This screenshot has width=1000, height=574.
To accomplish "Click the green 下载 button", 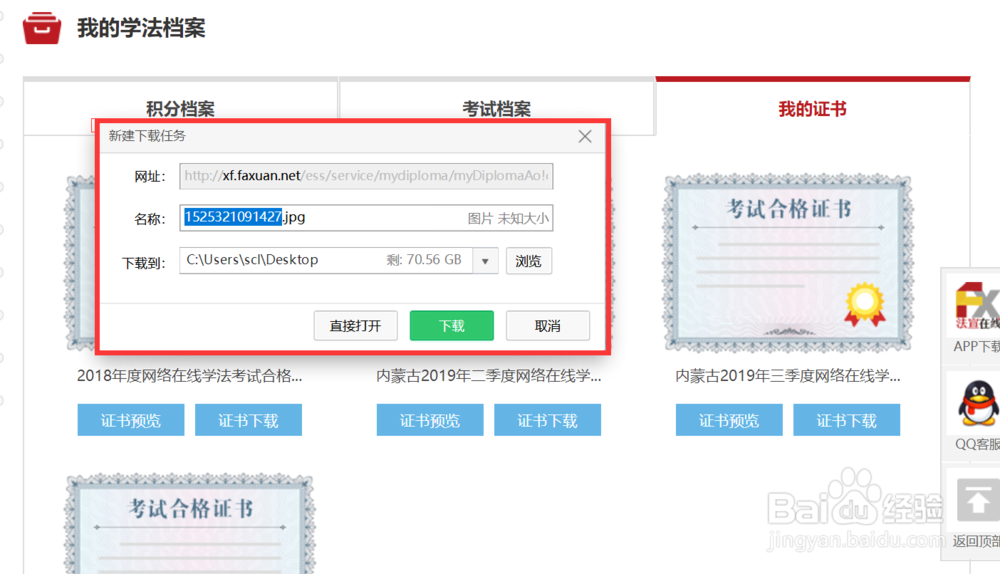I will click(452, 326).
